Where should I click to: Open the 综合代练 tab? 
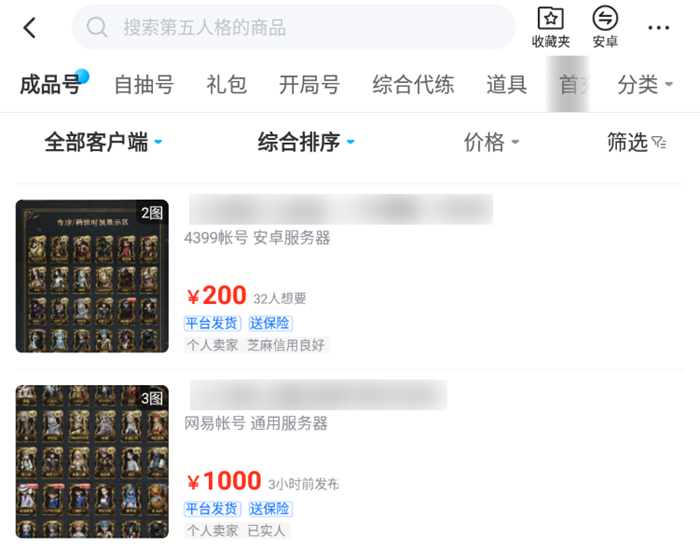point(413,84)
